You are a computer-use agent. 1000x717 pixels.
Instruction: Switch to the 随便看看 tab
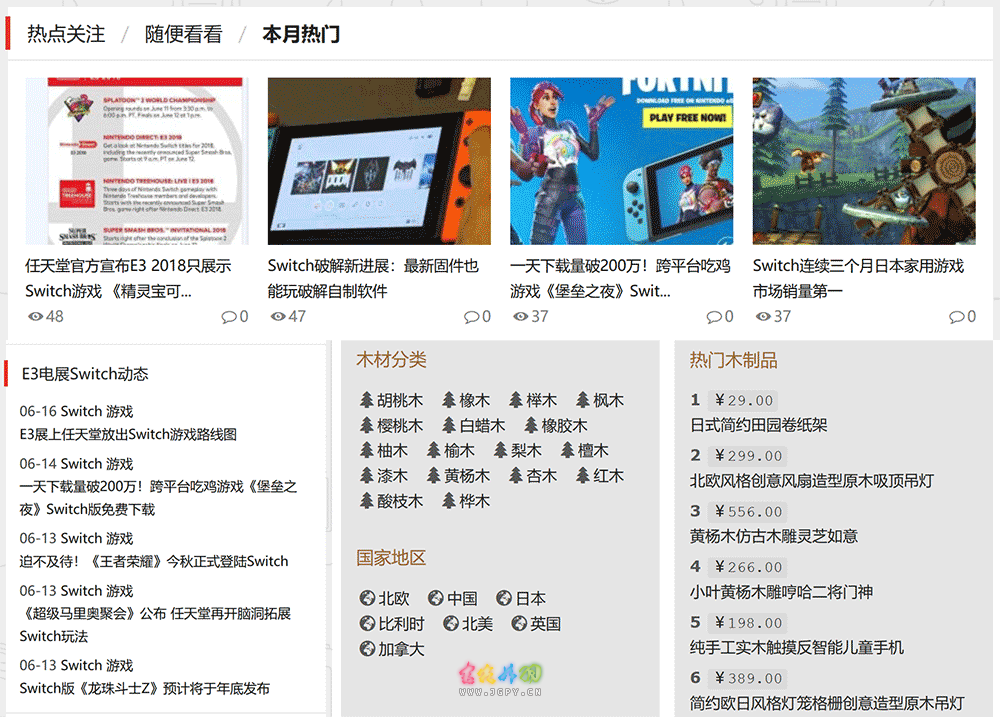[x=184, y=34]
